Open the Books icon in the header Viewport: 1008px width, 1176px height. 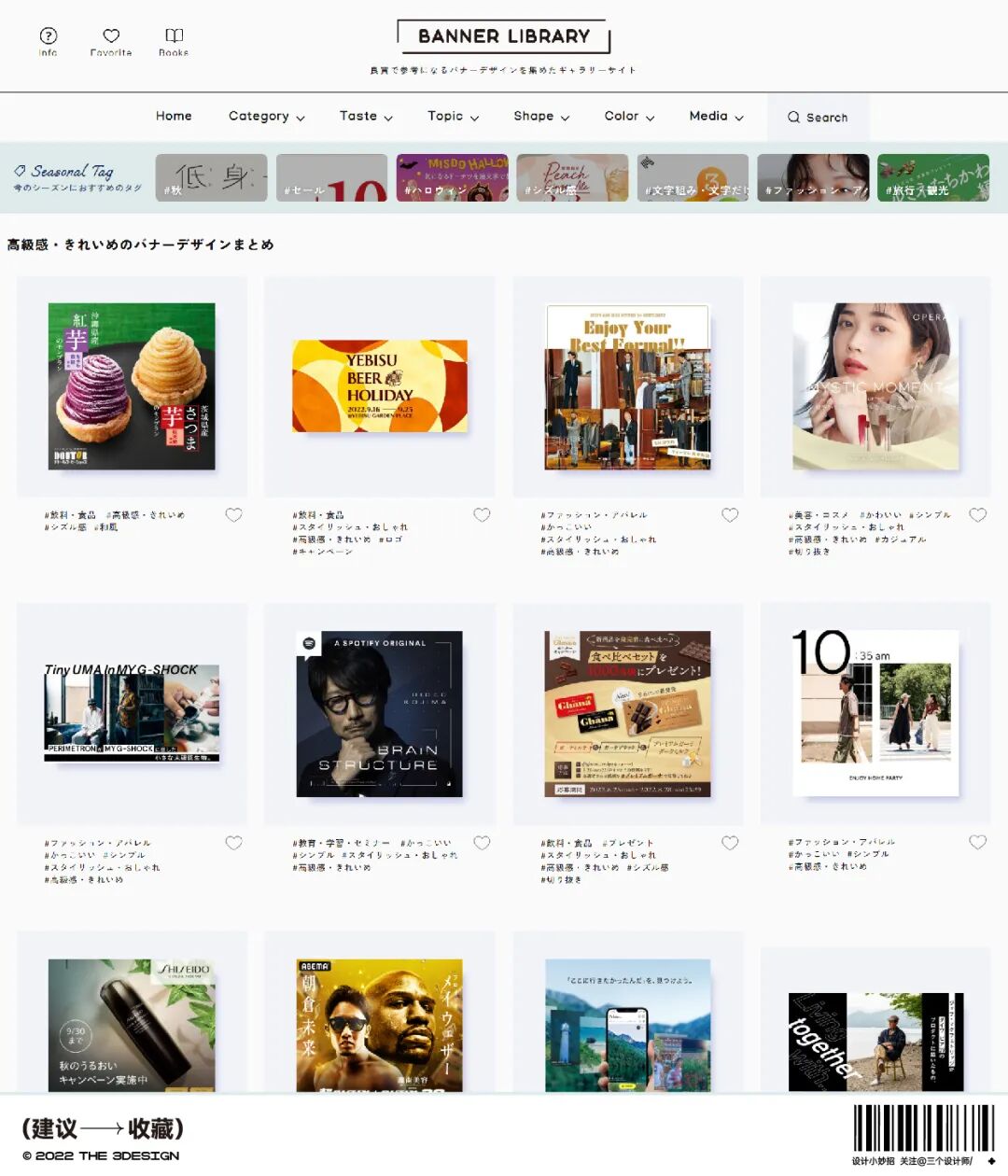click(x=174, y=36)
